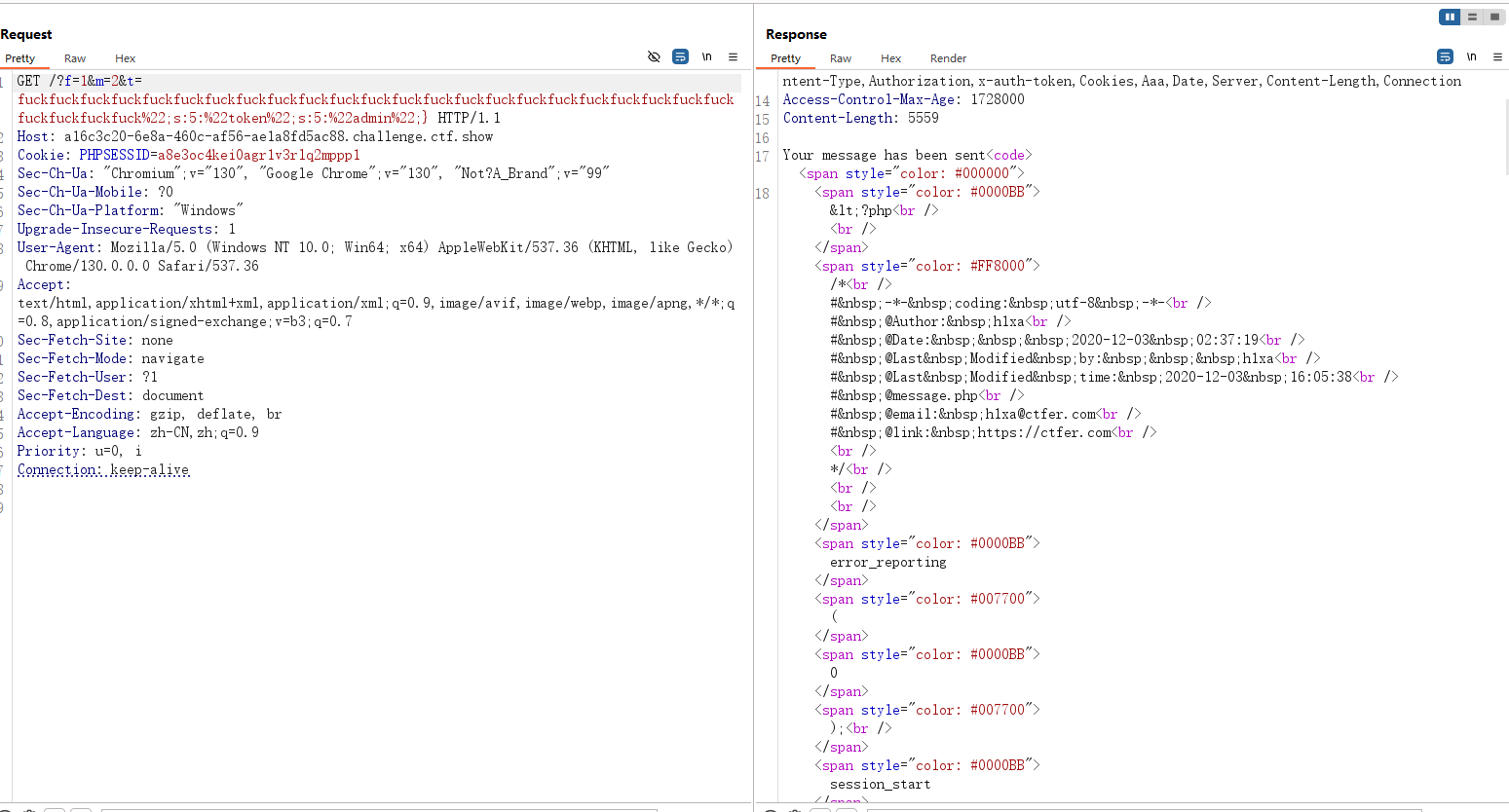Click the span color #FF8000 tag
The width and height of the screenshot is (1509, 812).
(926, 266)
